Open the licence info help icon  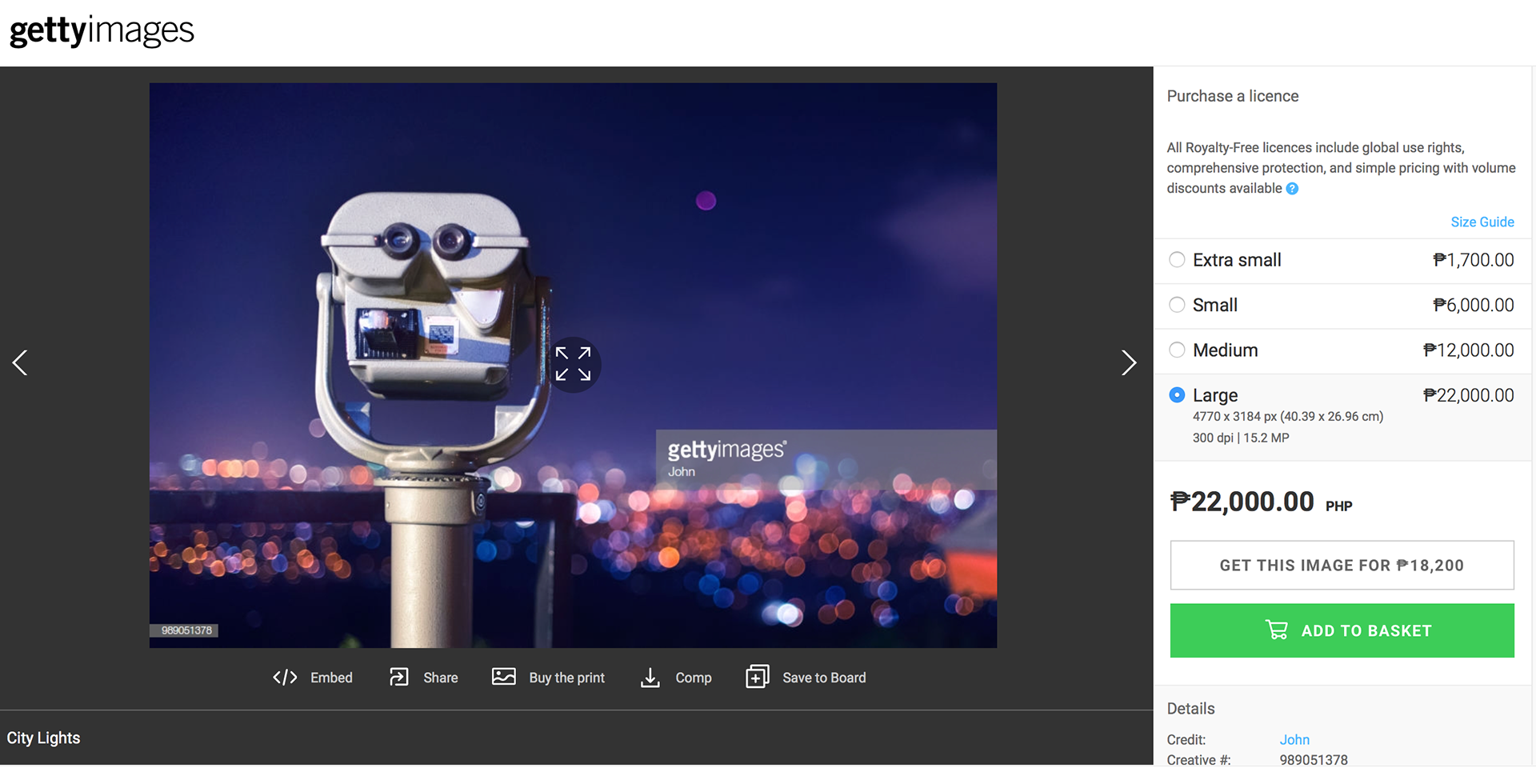(1292, 189)
